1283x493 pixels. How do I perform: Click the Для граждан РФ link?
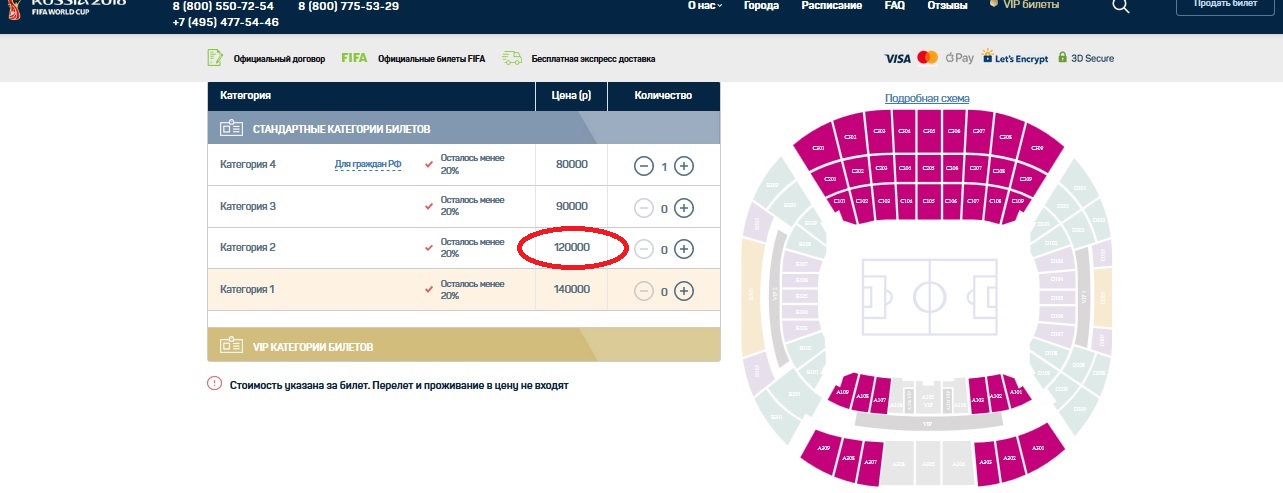(367, 165)
